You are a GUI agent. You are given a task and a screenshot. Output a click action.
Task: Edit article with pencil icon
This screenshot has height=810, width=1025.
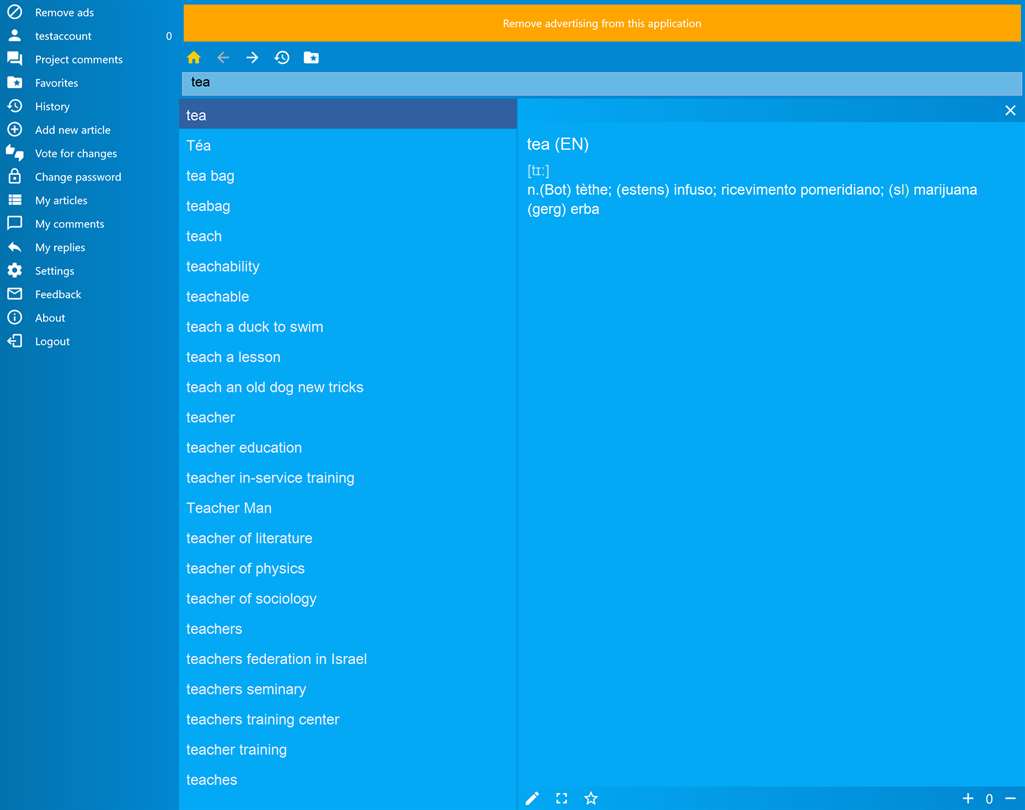click(x=532, y=798)
